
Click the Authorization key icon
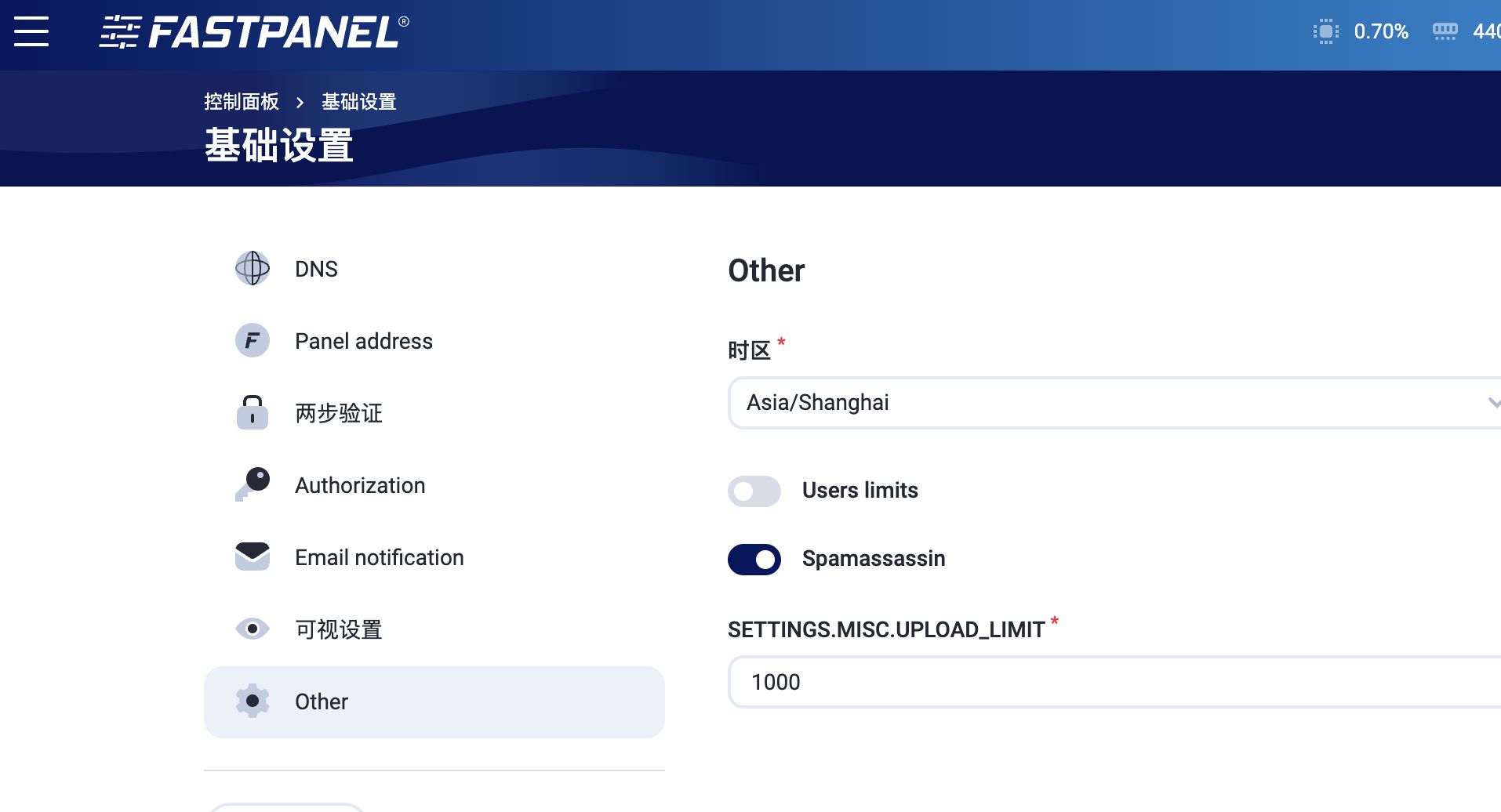tap(253, 484)
